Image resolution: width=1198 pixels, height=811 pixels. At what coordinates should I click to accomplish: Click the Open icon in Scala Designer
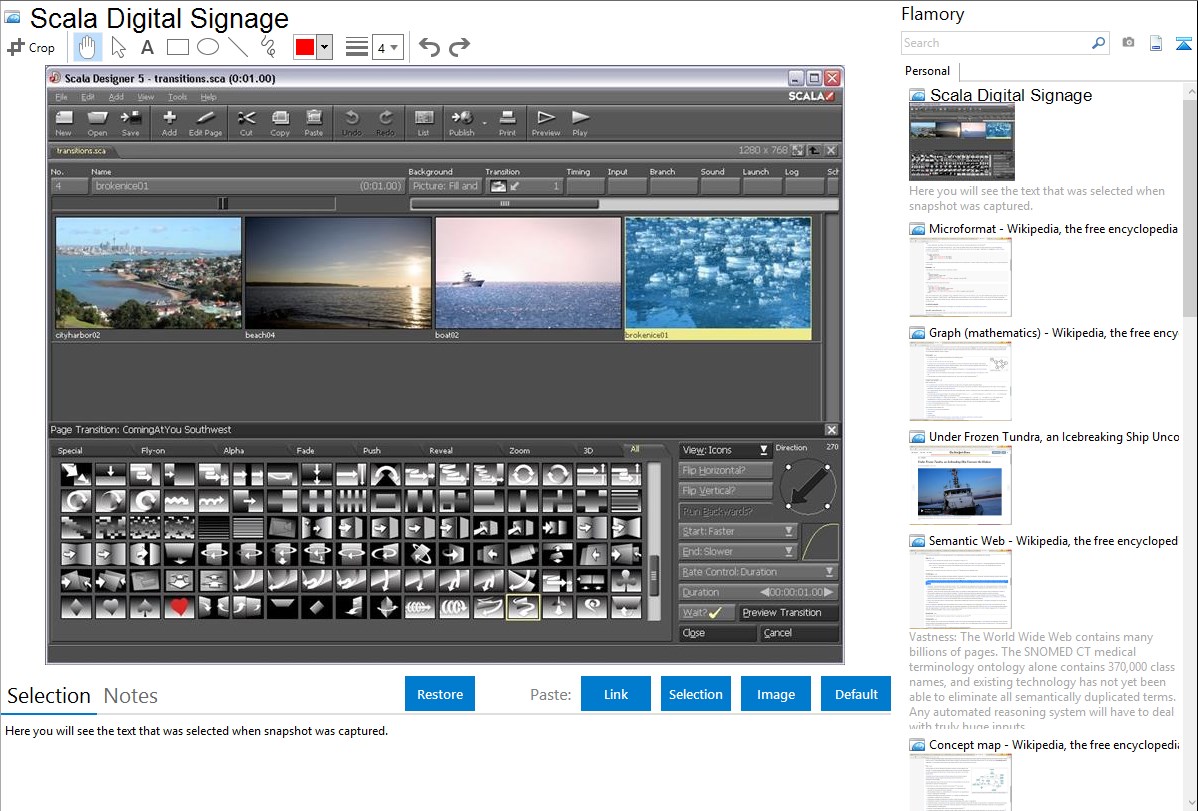[x=97, y=123]
